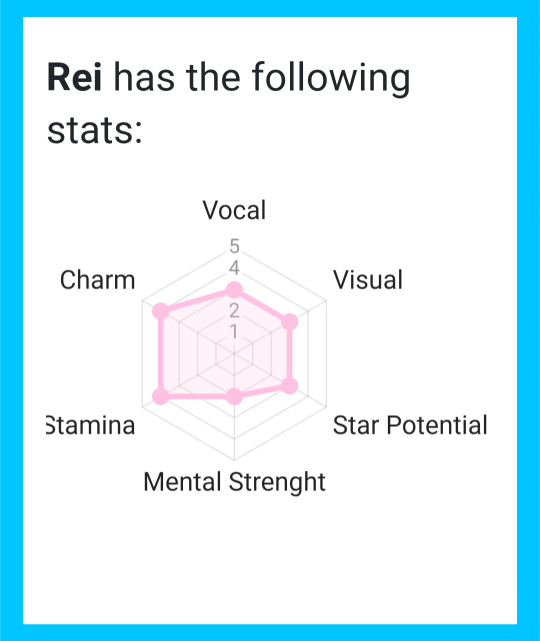Select the Charm axis label

(97, 280)
